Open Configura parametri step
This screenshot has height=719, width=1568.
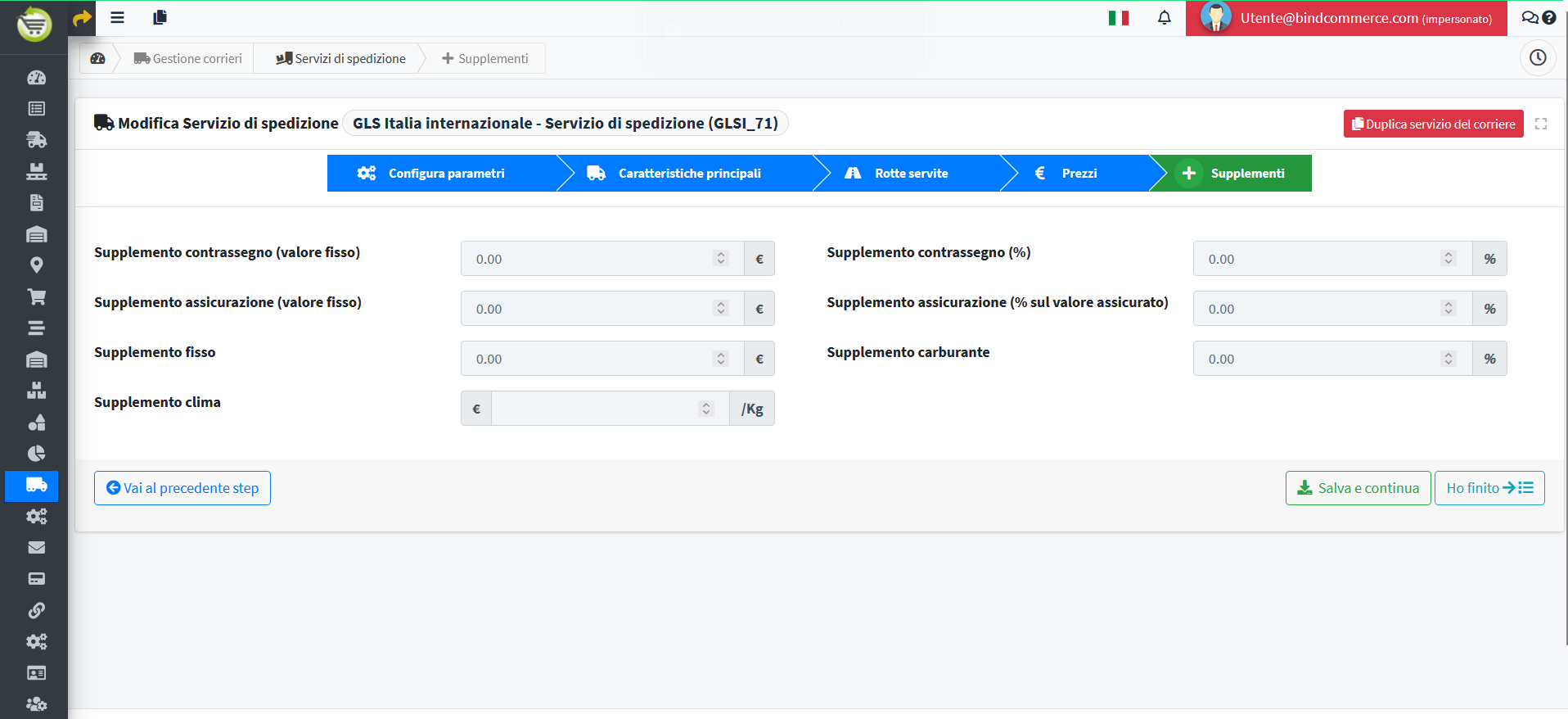click(x=446, y=174)
